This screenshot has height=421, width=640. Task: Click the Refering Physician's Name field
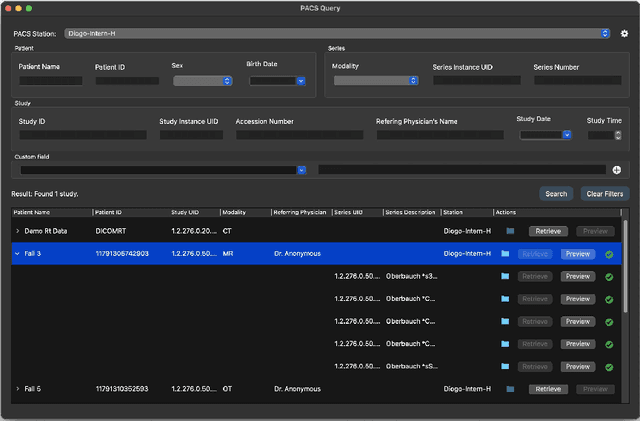440,135
